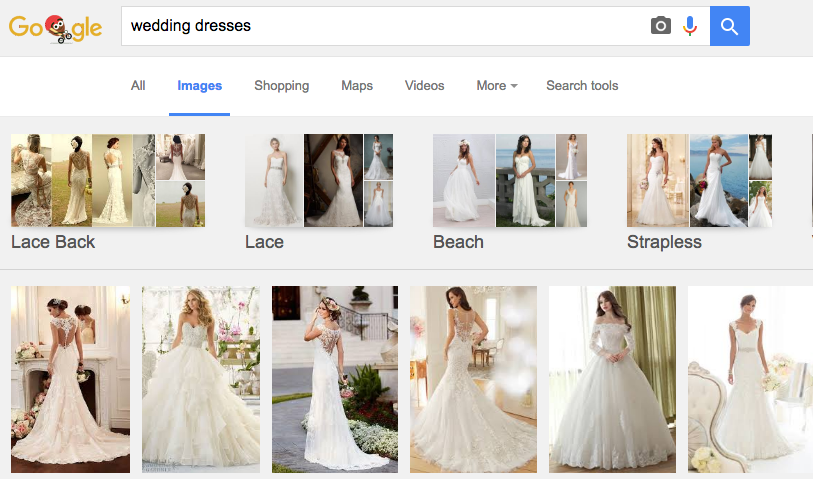Open the Lace category thumbnails

(x=319, y=180)
